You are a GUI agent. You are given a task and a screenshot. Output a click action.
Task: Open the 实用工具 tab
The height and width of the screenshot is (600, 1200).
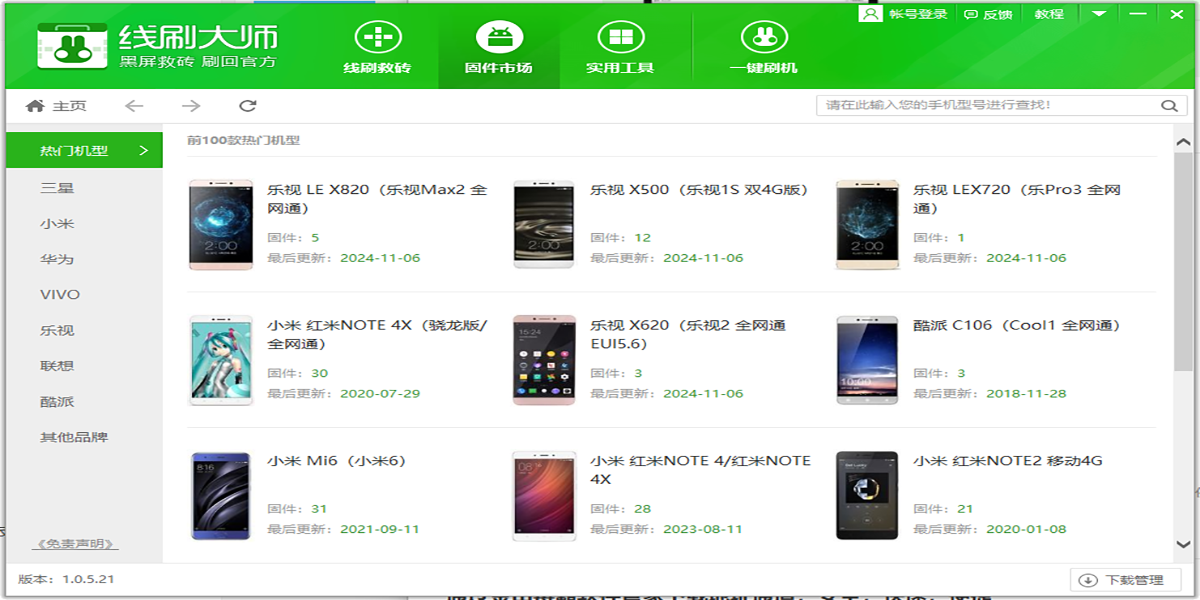coord(620,47)
